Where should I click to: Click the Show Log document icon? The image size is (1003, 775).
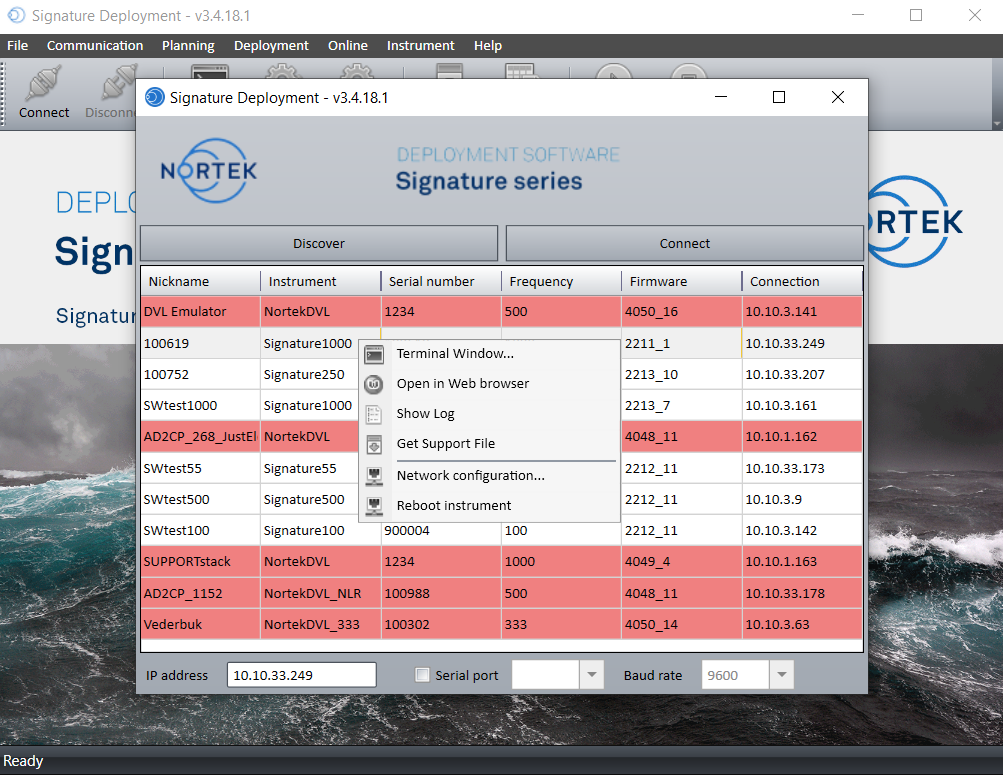click(374, 414)
